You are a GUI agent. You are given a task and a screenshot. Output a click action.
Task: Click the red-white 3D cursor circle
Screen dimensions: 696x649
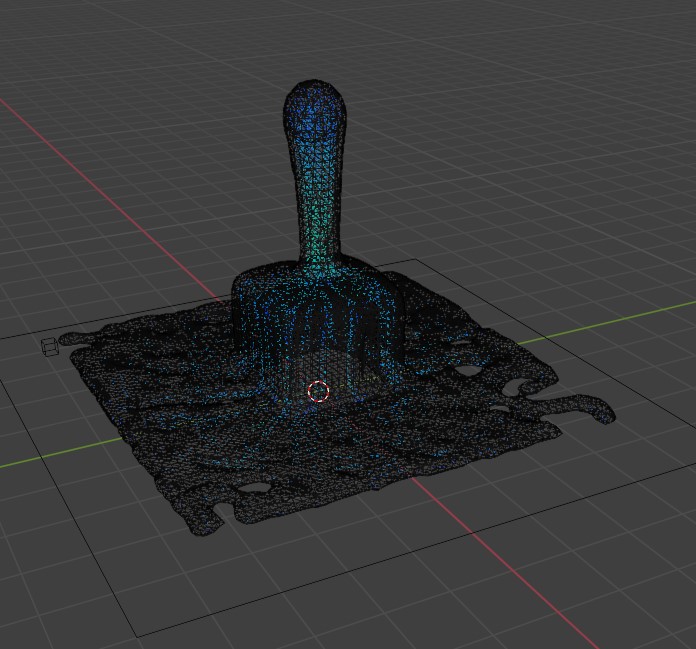(318, 391)
